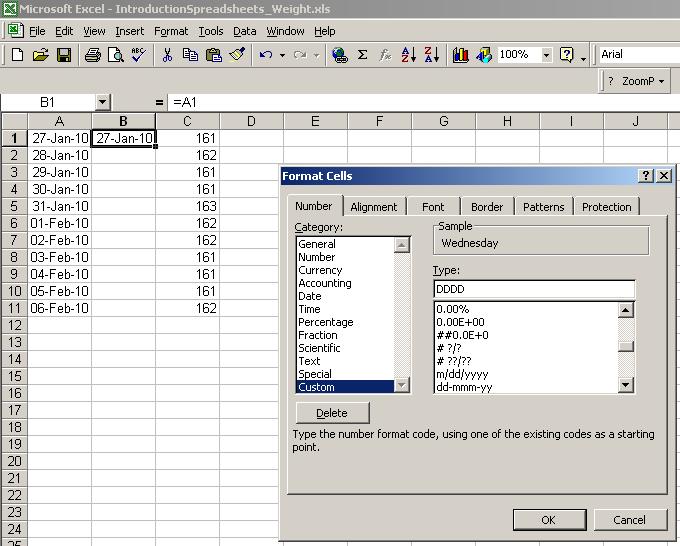Select the Percentage category
Viewport: 680px width, 546px height.
[x=345, y=322]
